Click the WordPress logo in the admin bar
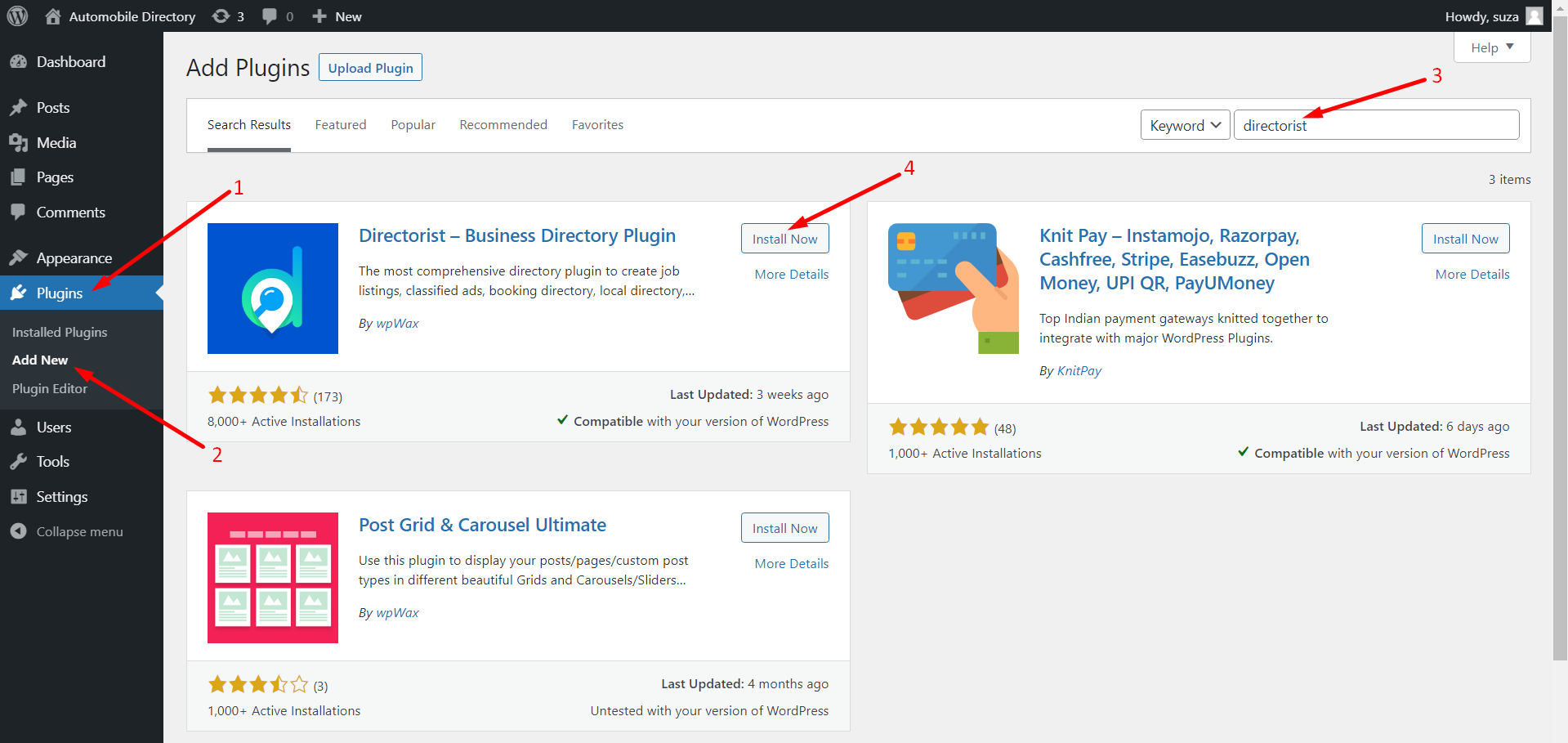This screenshot has height=743, width=1568. 17,16
